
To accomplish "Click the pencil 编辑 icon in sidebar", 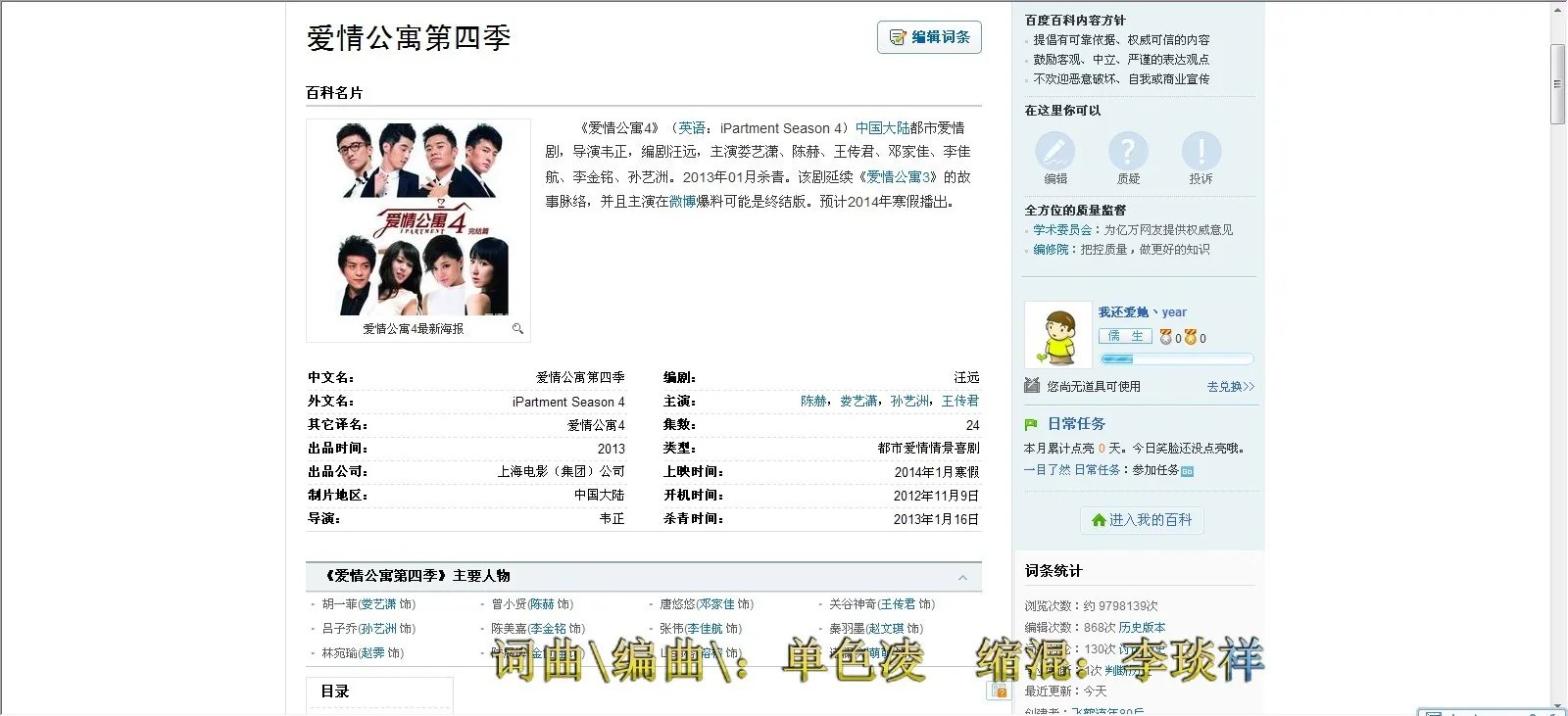I will (x=1054, y=151).
